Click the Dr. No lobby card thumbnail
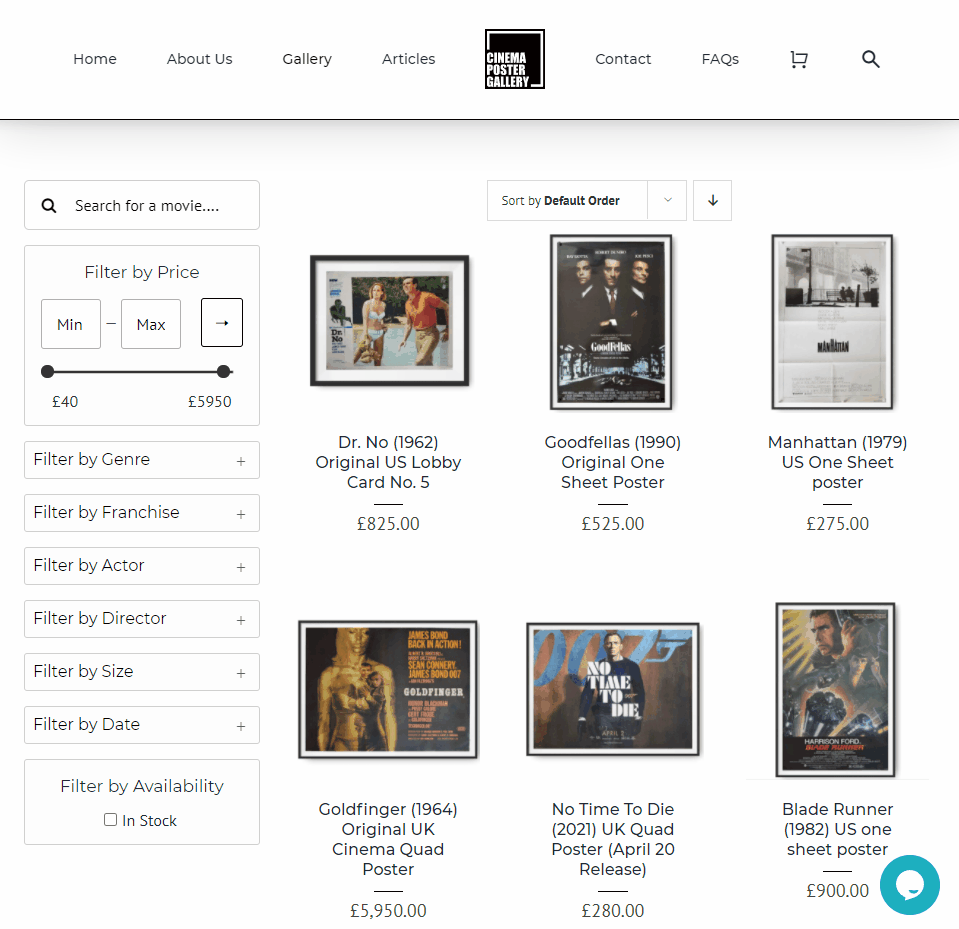This screenshot has width=959, height=929. click(x=390, y=320)
